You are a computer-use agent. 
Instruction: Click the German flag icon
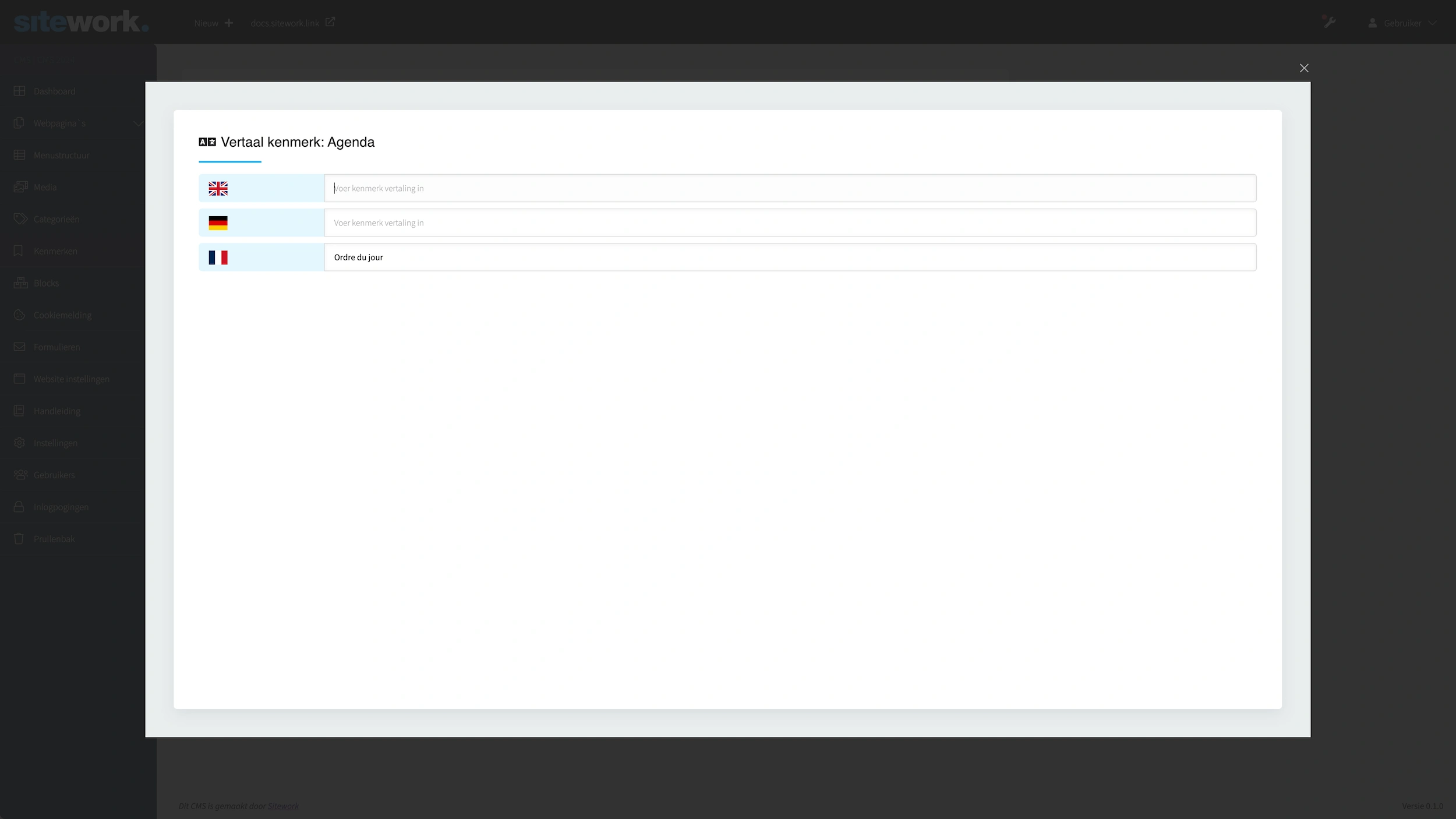click(218, 223)
